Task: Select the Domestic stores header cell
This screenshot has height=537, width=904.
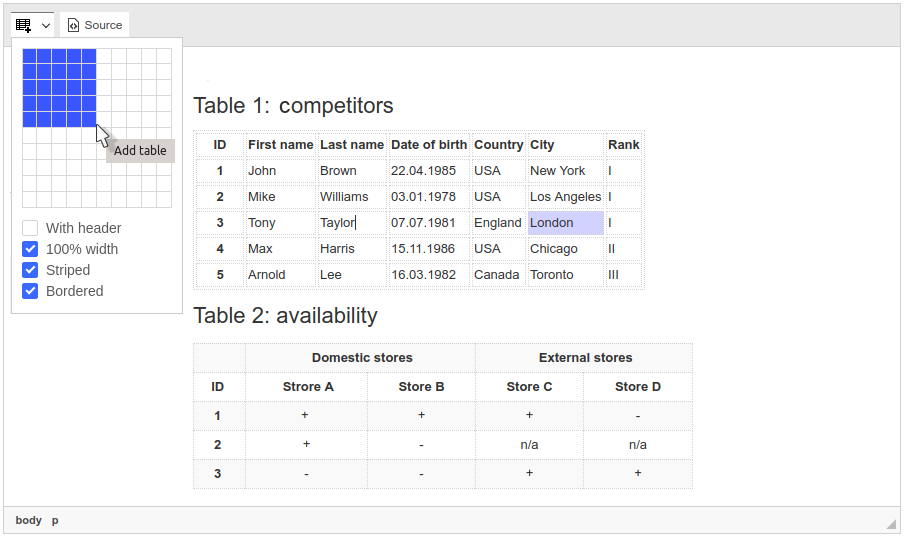Action: click(361, 357)
